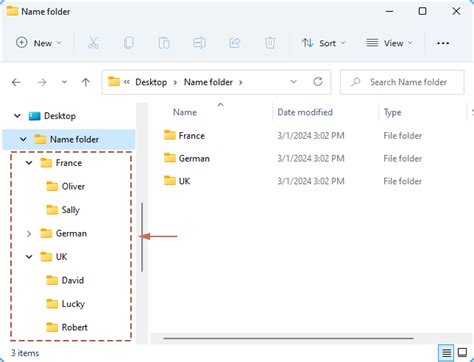This screenshot has height=362, width=474.
Task: Click the Search Name folder box
Action: point(402,82)
